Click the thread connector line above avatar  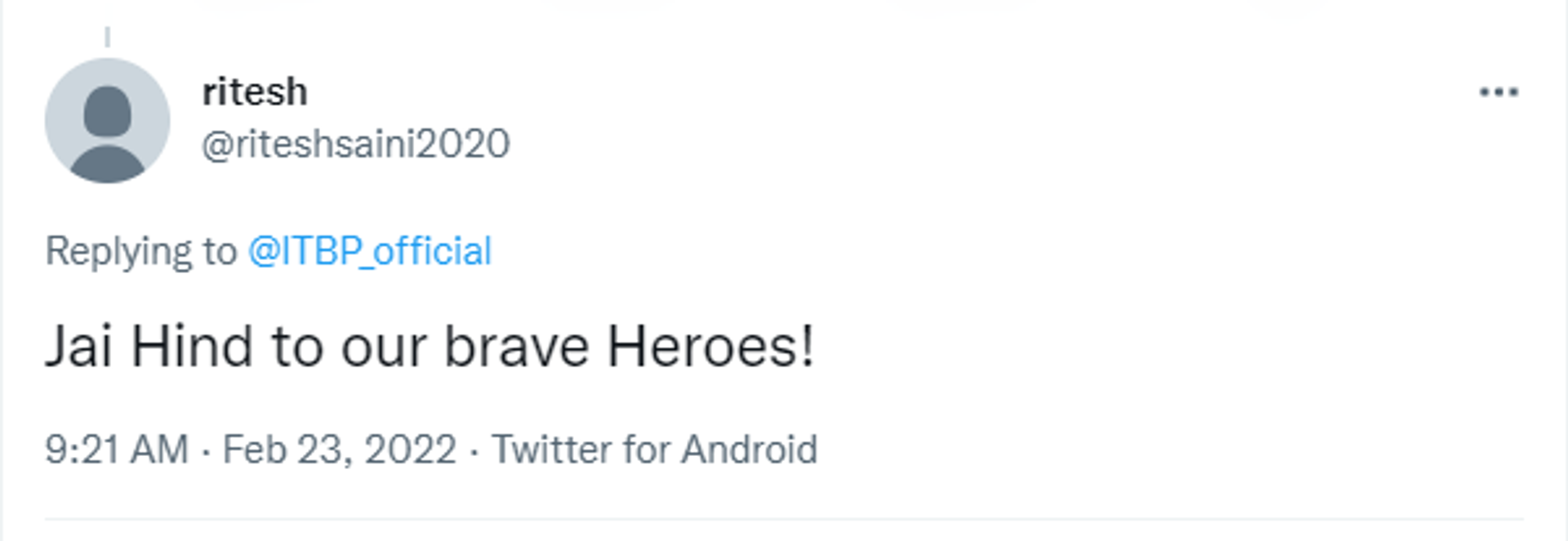pos(107,36)
